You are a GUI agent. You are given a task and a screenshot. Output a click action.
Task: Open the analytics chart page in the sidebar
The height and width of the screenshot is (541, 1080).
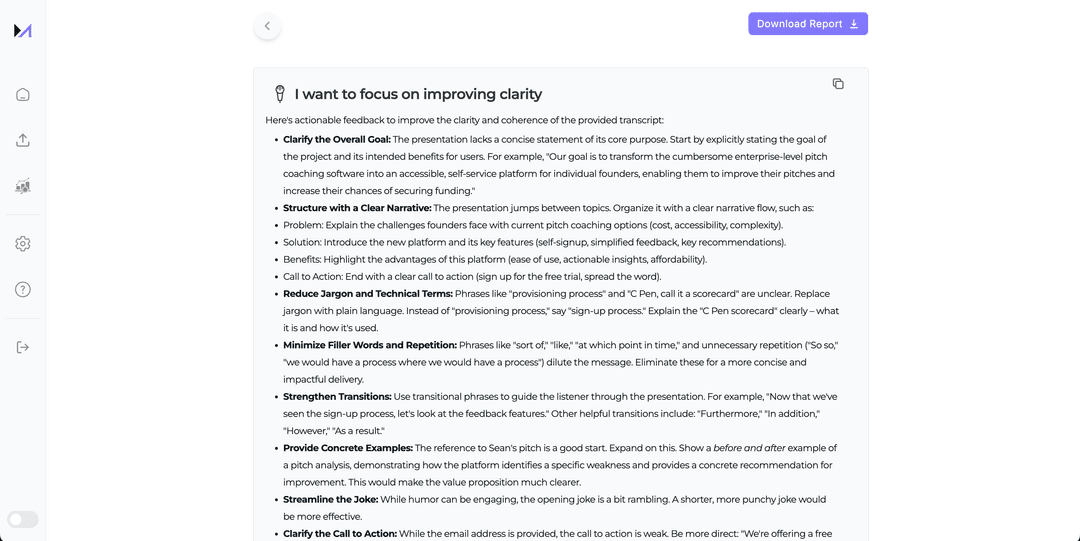click(x=23, y=187)
